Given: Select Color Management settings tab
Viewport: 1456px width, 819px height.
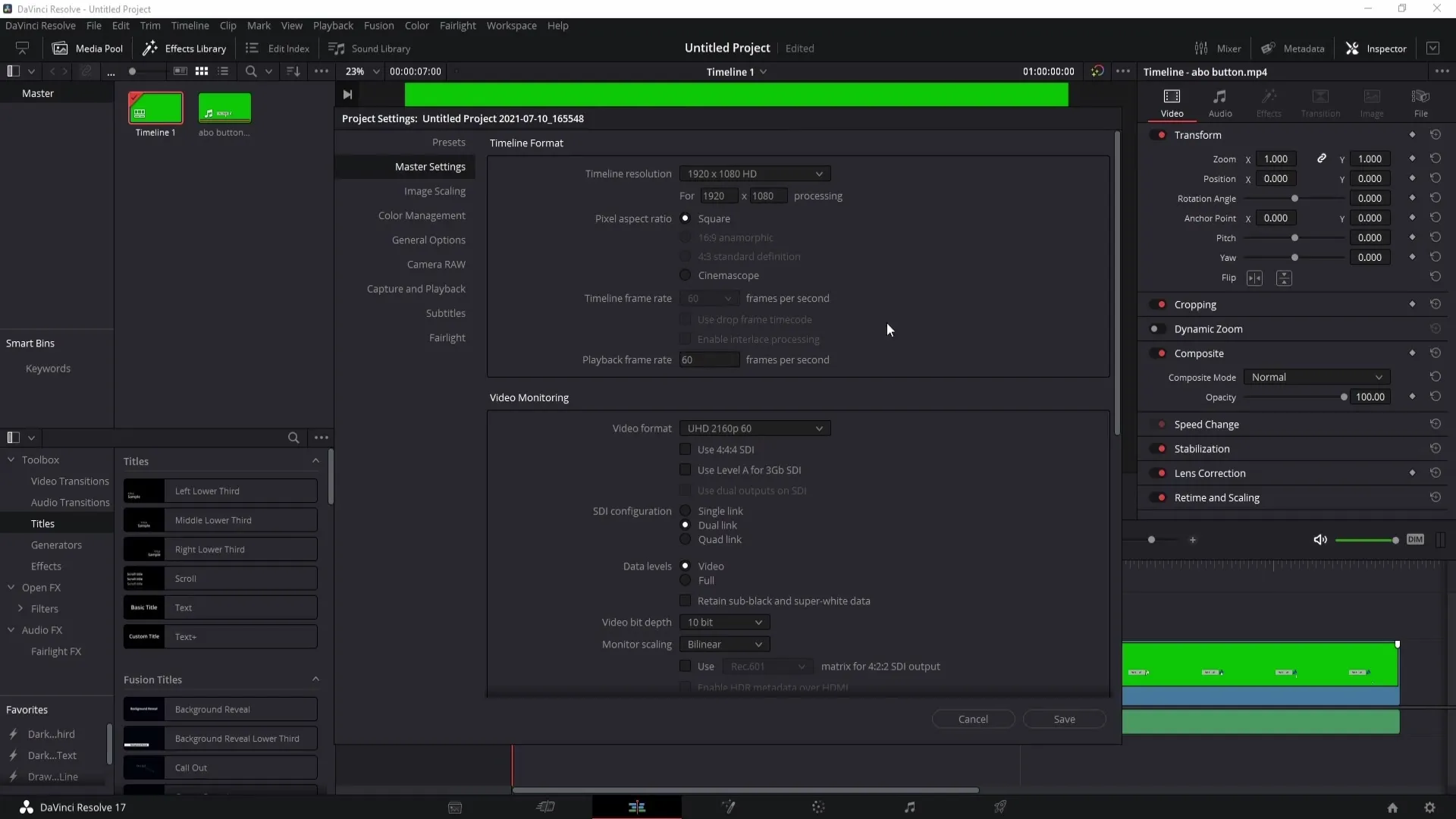Looking at the screenshot, I should tap(422, 215).
